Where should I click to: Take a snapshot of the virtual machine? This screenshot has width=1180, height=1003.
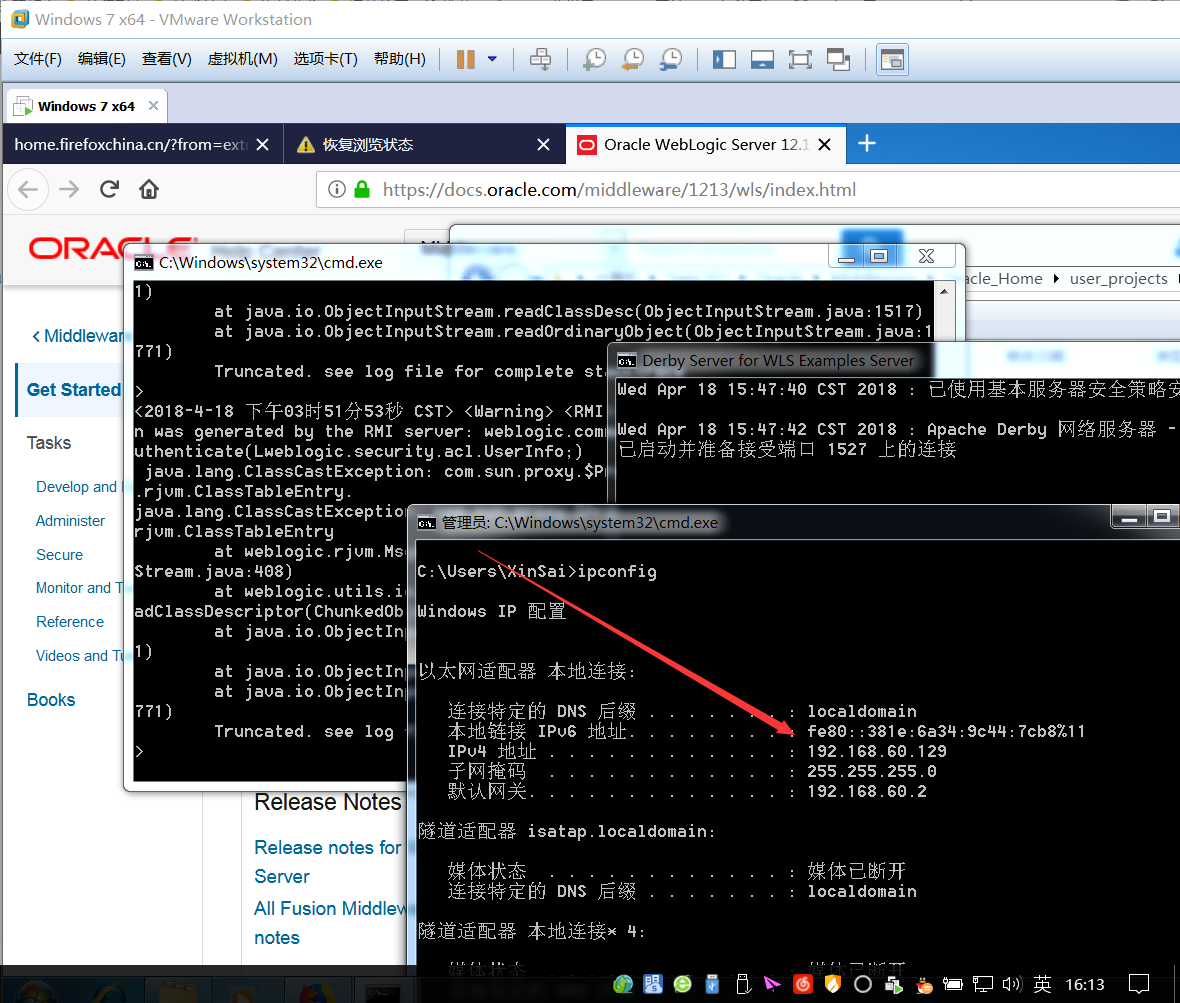pos(595,59)
